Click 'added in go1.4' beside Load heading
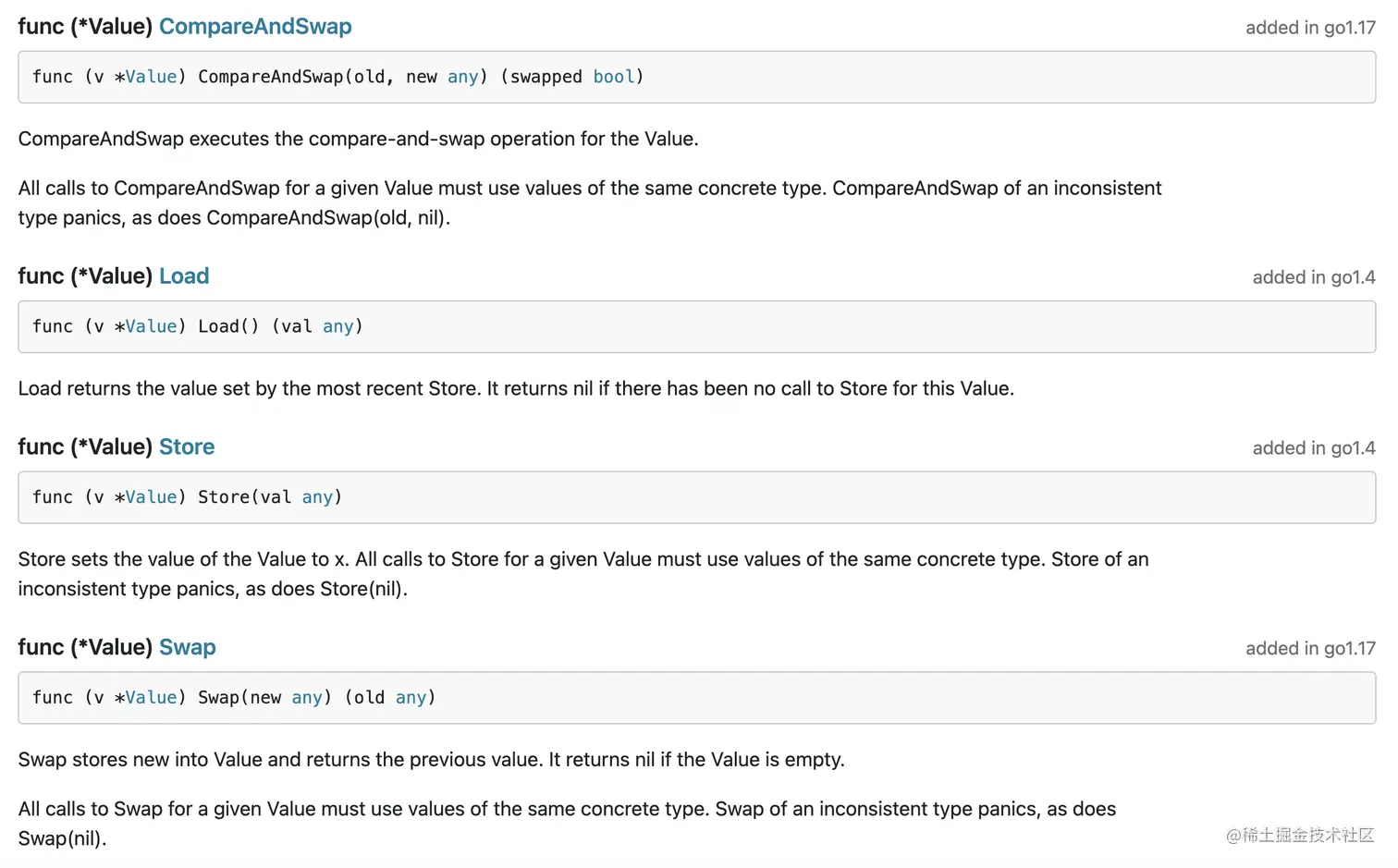Screen dimensions: 1398x868 click(1314, 277)
